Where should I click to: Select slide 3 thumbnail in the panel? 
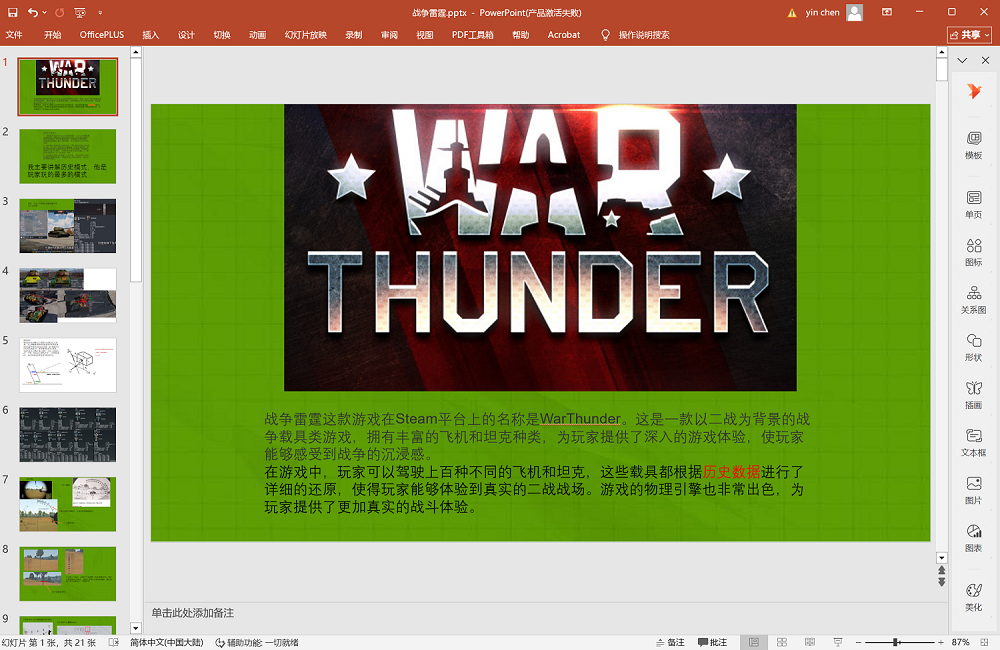pyautogui.click(x=68, y=225)
